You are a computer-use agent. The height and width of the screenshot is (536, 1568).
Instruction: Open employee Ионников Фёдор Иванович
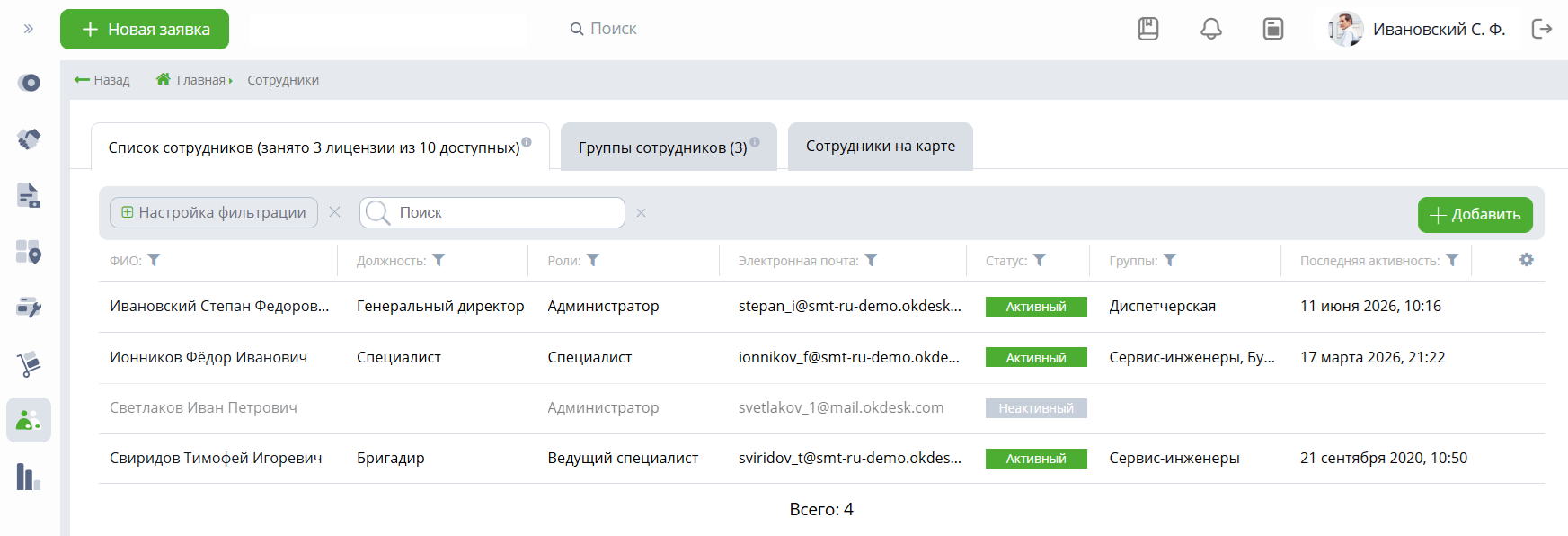point(208,358)
